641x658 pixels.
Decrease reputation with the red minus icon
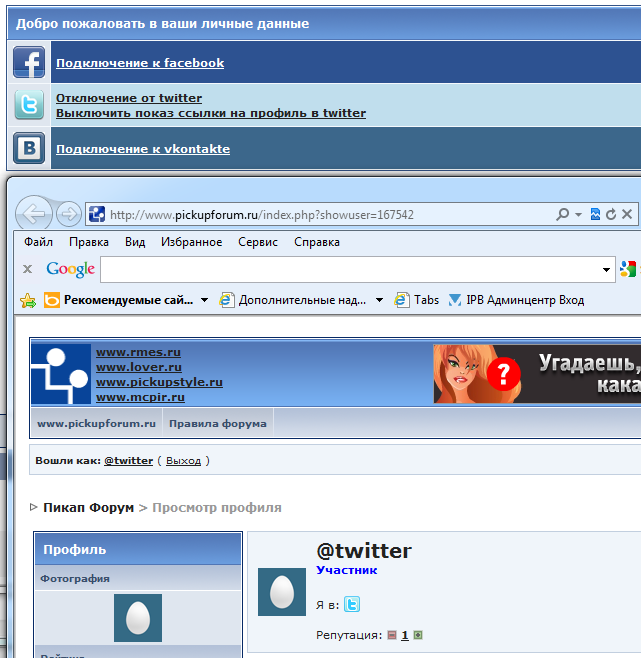pos(392,635)
